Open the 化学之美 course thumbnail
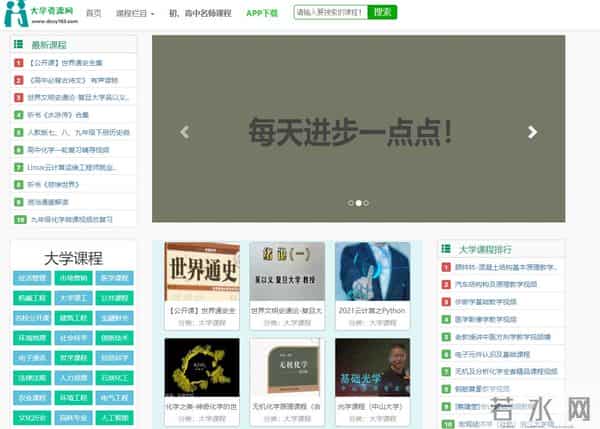This screenshot has height=429, width=600. point(202,367)
